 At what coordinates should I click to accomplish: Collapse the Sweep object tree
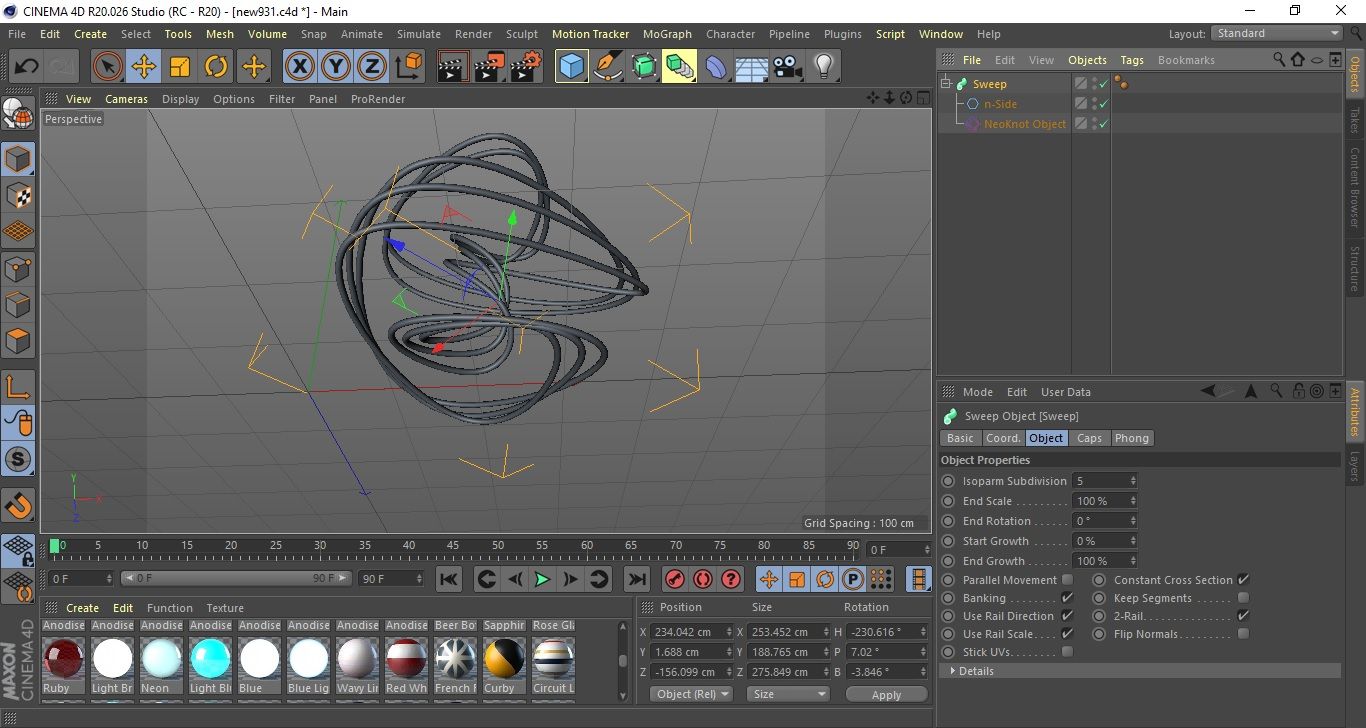click(946, 84)
